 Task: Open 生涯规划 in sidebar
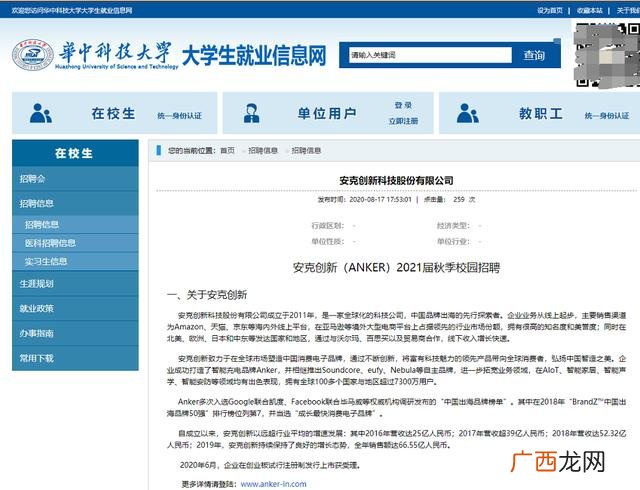tap(75, 283)
